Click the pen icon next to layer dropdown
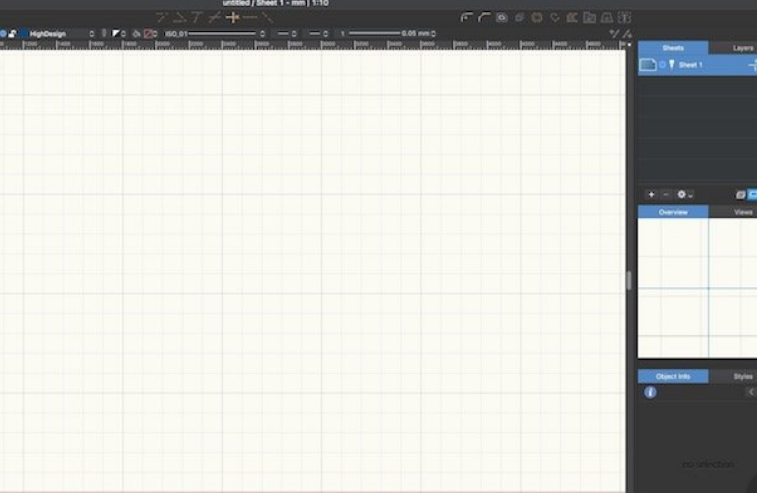This screenshot has width=758, height=493. (103, 33)
